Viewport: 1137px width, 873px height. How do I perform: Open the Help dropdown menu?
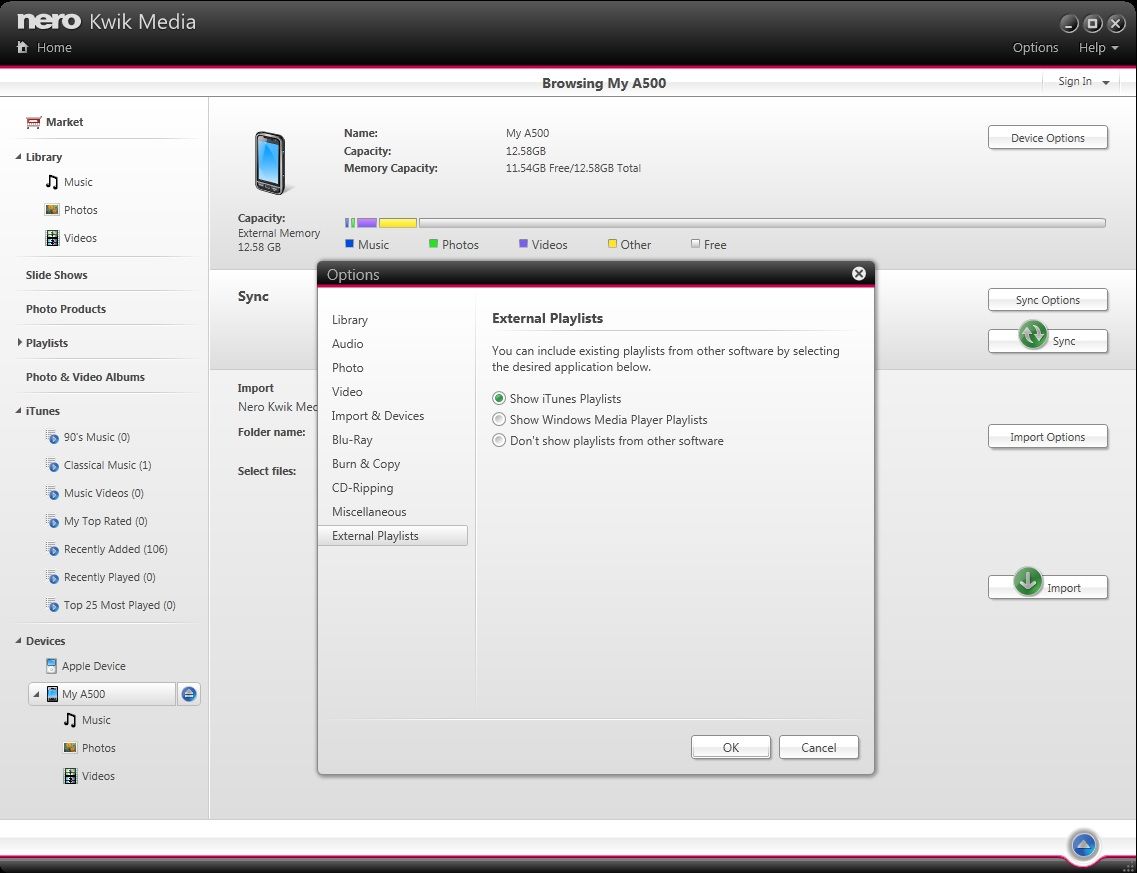(1098, 47)
